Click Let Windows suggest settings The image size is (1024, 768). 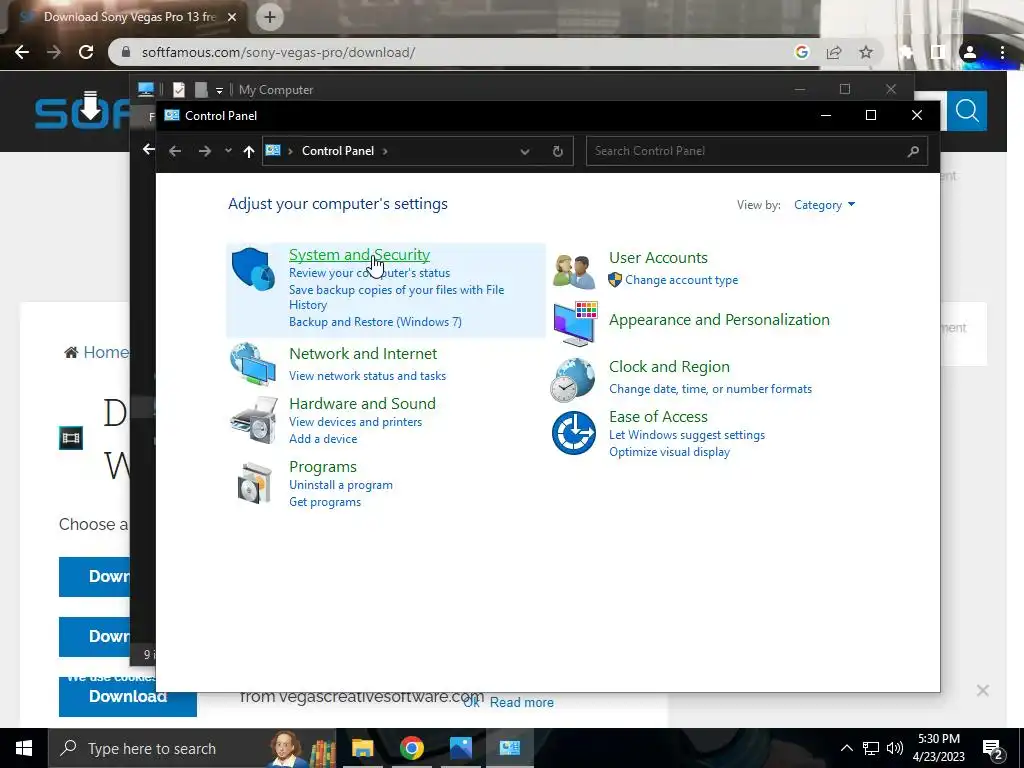click(x=686, y=435)
